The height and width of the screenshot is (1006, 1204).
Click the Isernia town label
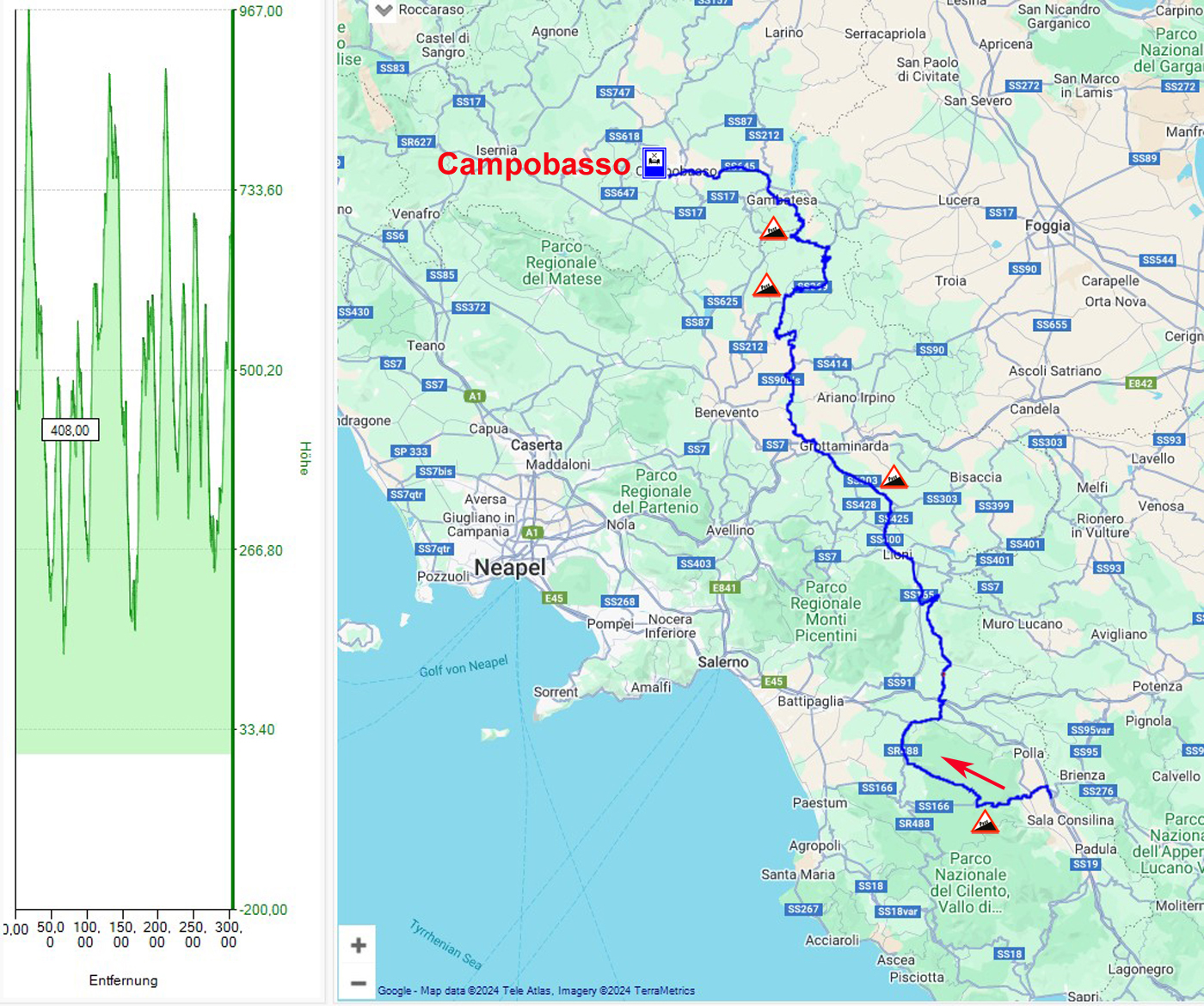click(x=497, y=150)
